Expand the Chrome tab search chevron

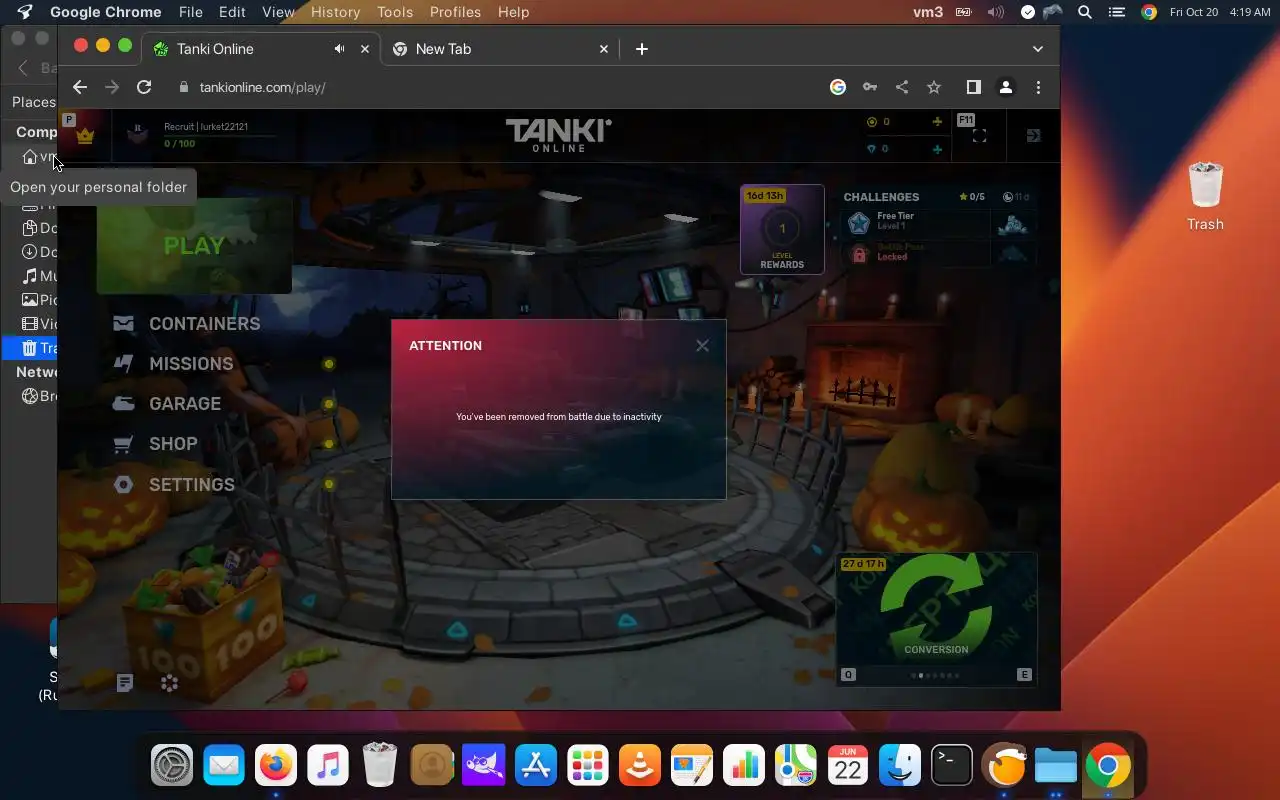click(x=1037, y=49)
